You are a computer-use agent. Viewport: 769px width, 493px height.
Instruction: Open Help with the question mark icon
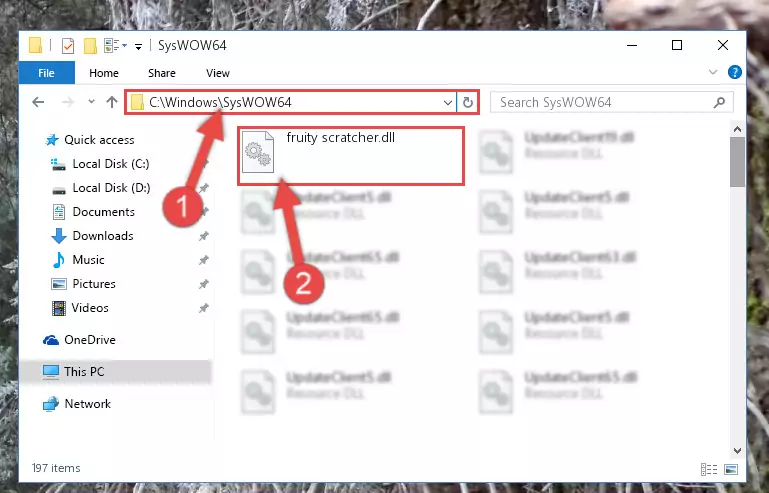point(735,73)
